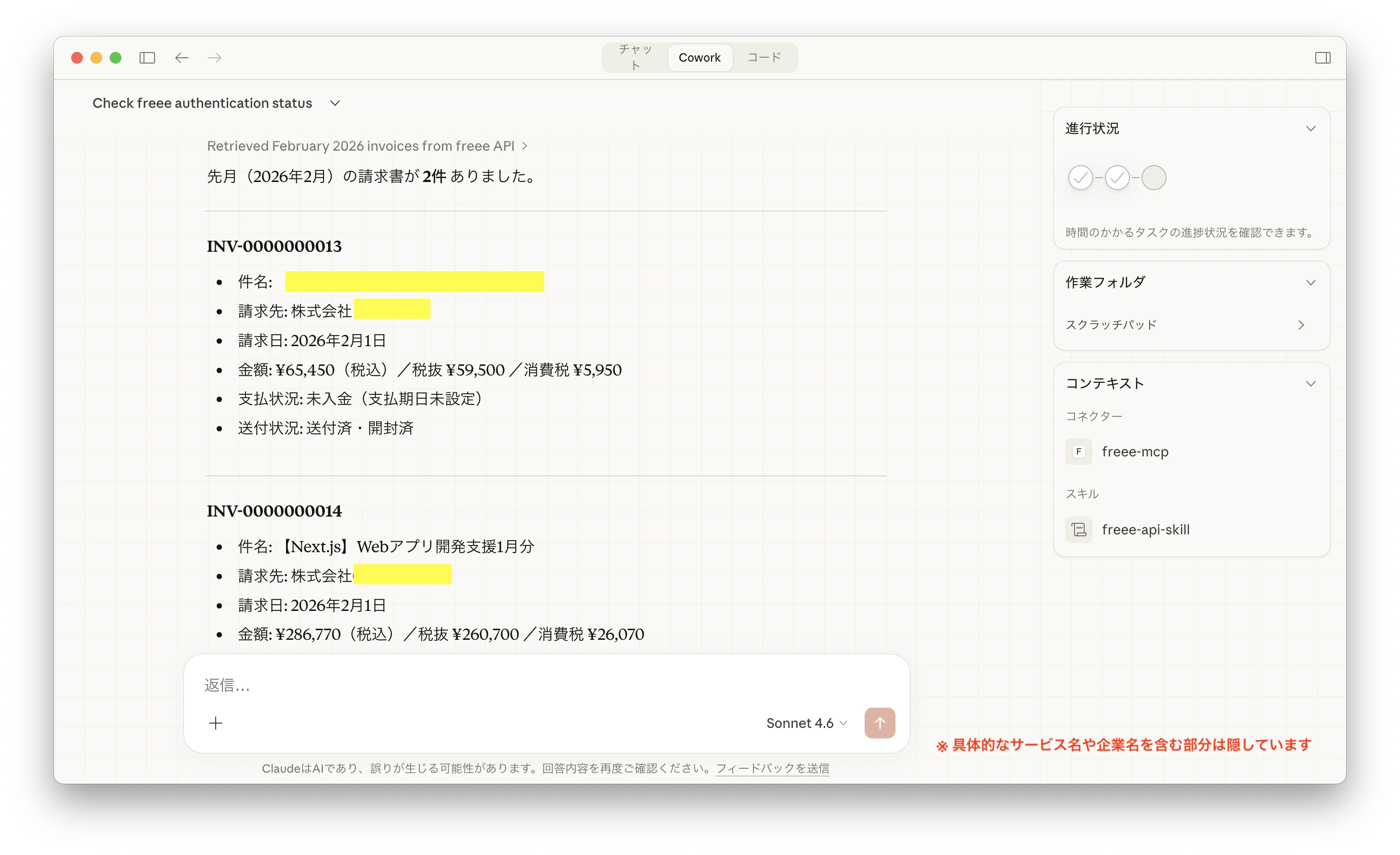This screenshot has height=855, width=1400.
Task: Click the second completed progress checkmark
Action: pos(1117,178)
